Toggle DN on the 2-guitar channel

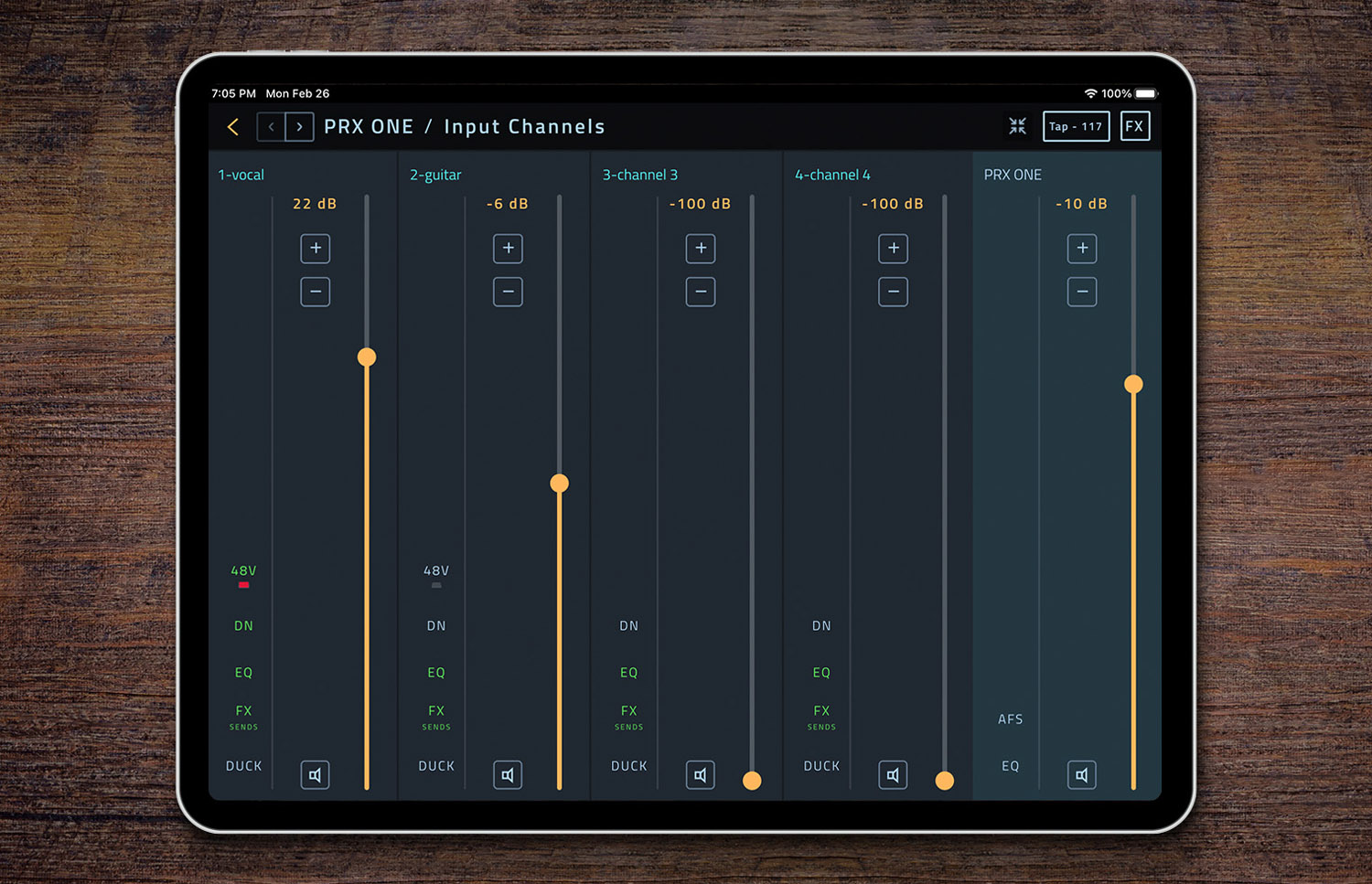(x=436, y=626)
